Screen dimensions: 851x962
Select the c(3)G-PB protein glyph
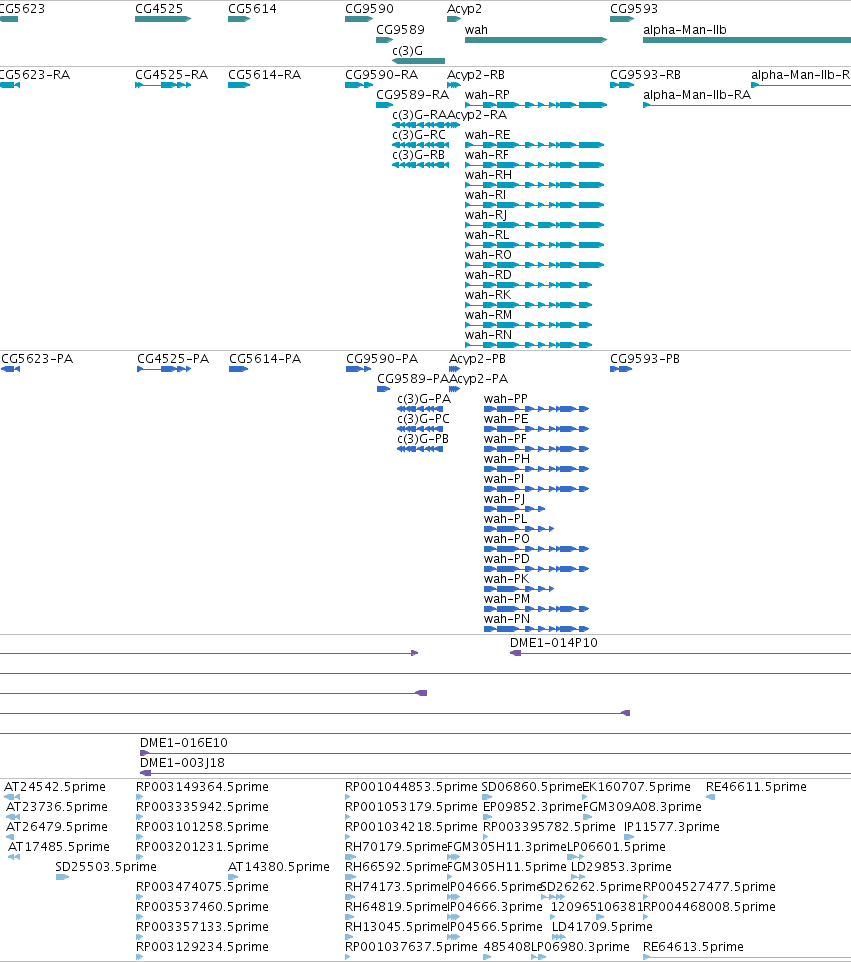(x=420, y=448)
